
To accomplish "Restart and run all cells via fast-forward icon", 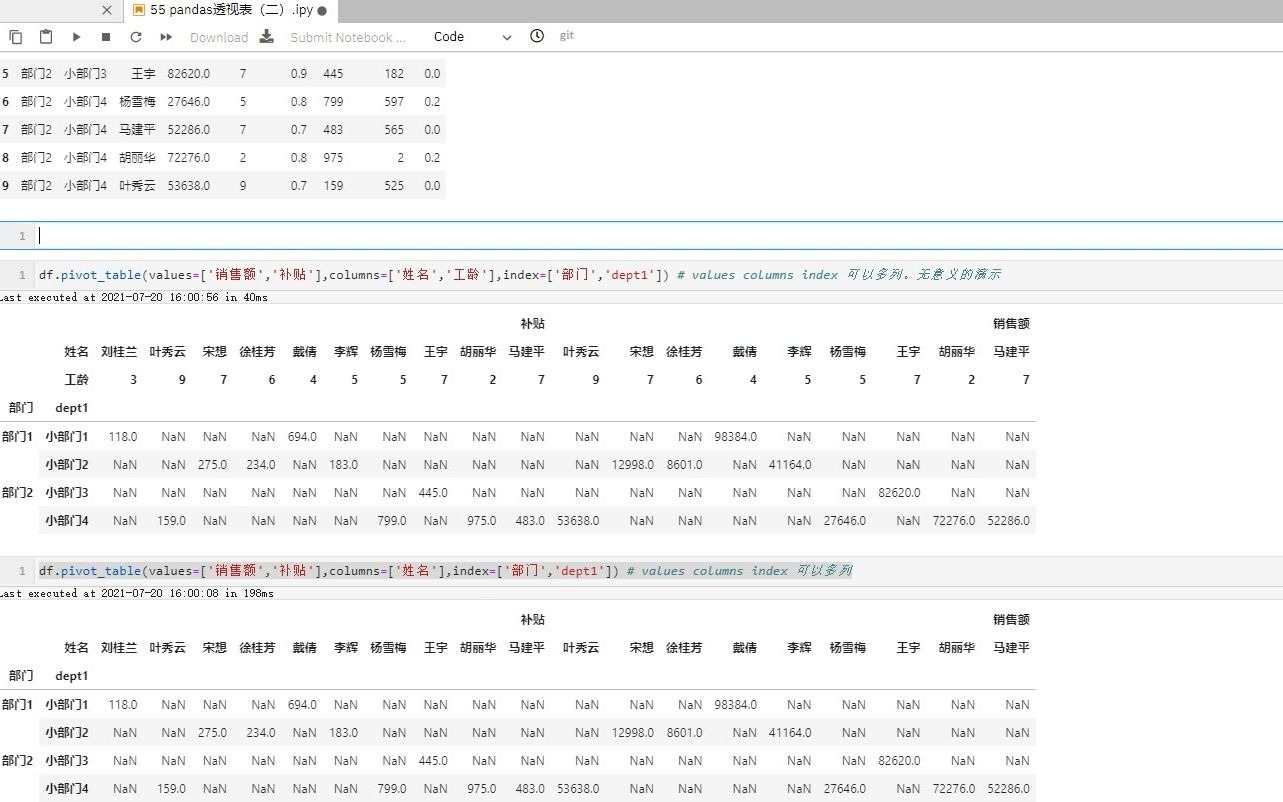I will (x=165, y=37).
